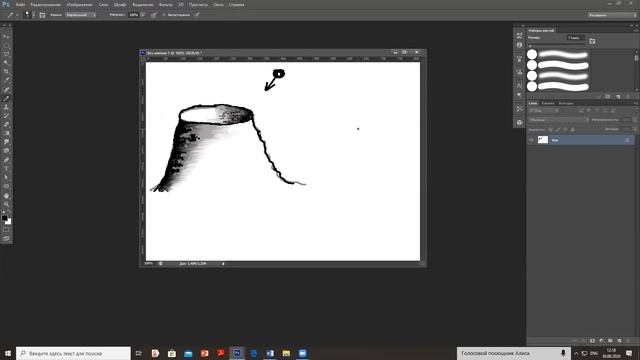Toggle lock position
The width and height of the screenshot is (640, 360).
(x=565, y=129)
